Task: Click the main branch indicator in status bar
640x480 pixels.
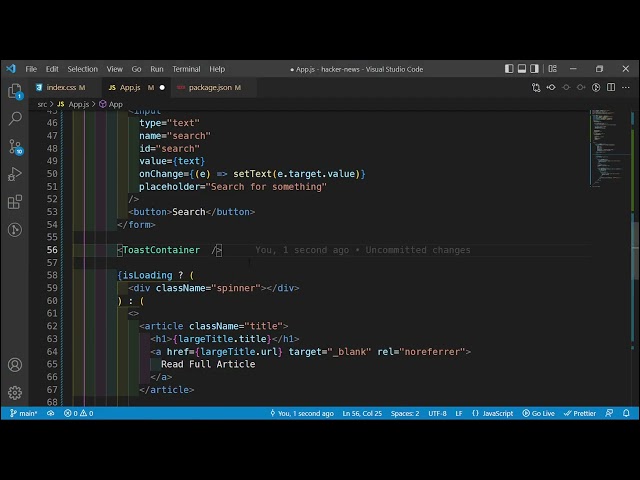Action: pyautogui.click(x=24, y=413)
